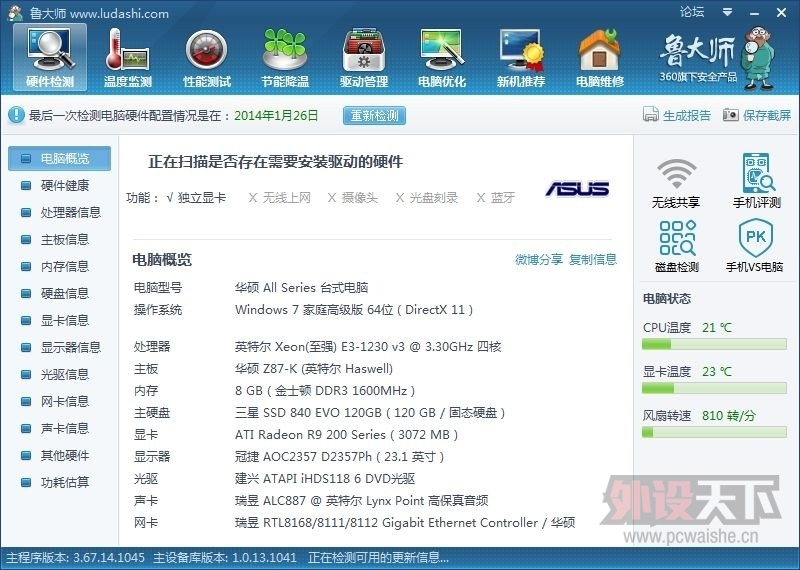
Task: Click the blue info exclamation icon
Action: coord(16,115)
